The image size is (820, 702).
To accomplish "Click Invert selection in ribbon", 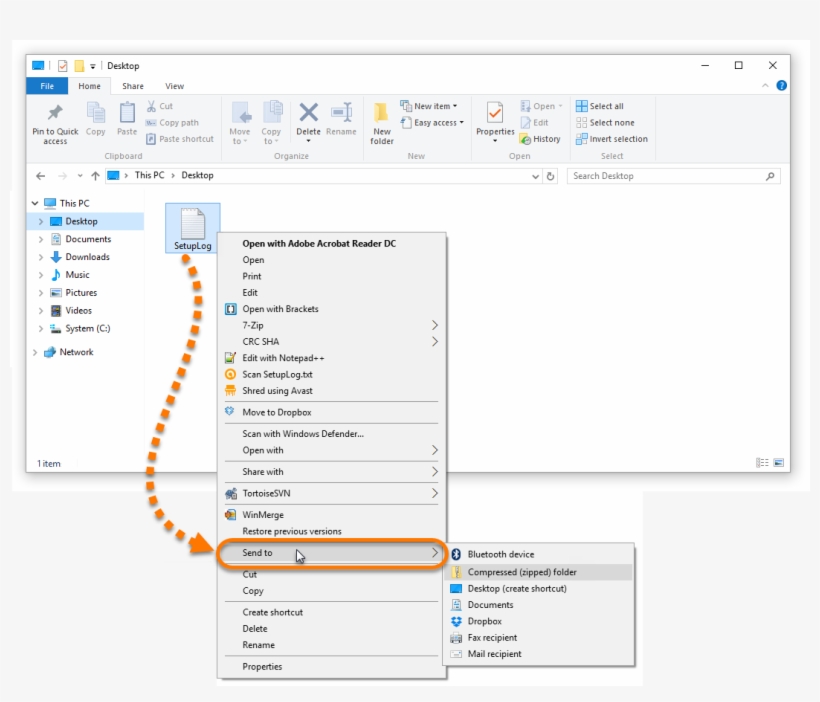I will [612, 139].
